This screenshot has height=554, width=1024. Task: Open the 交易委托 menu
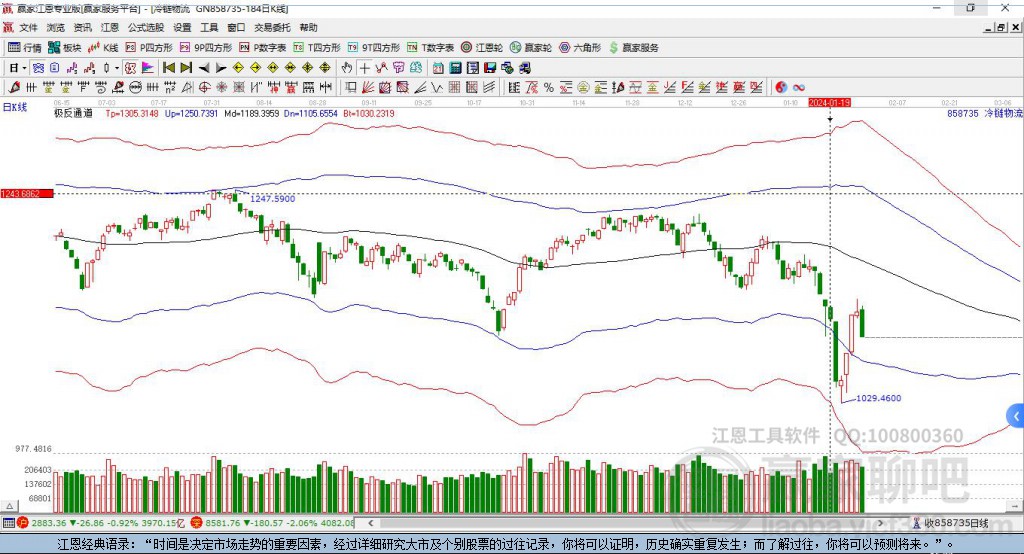pyautogui.click(x=272, y=27)
